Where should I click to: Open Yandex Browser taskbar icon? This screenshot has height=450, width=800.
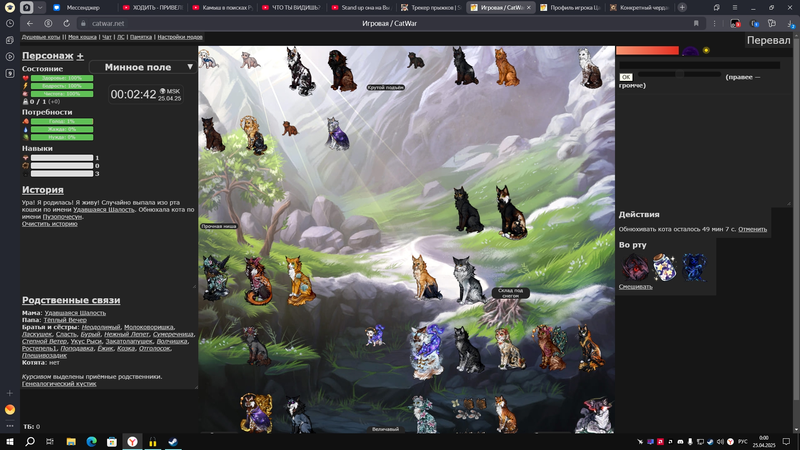[x=132, y=442]
